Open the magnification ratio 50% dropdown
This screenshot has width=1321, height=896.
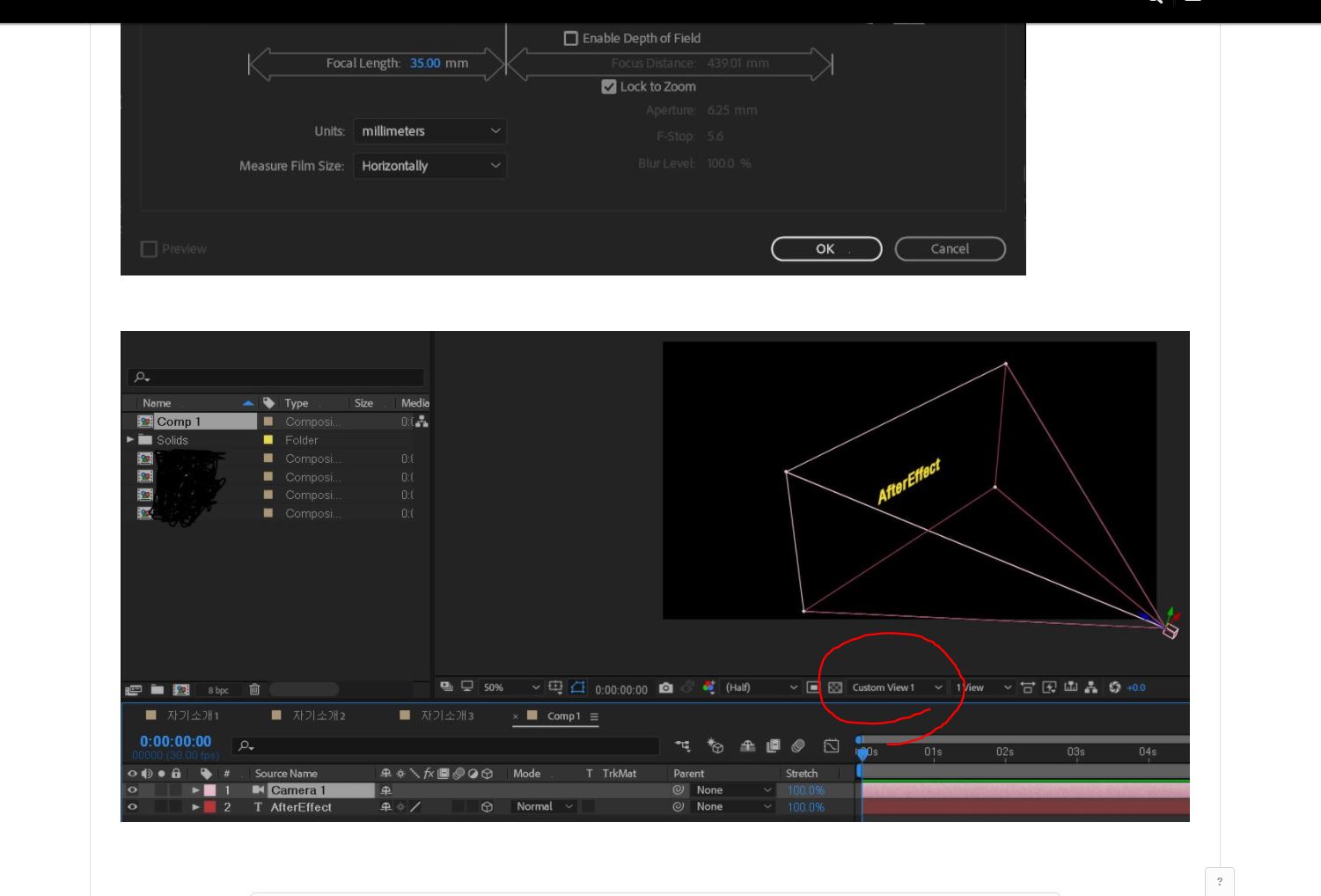[x=511, y=687]
